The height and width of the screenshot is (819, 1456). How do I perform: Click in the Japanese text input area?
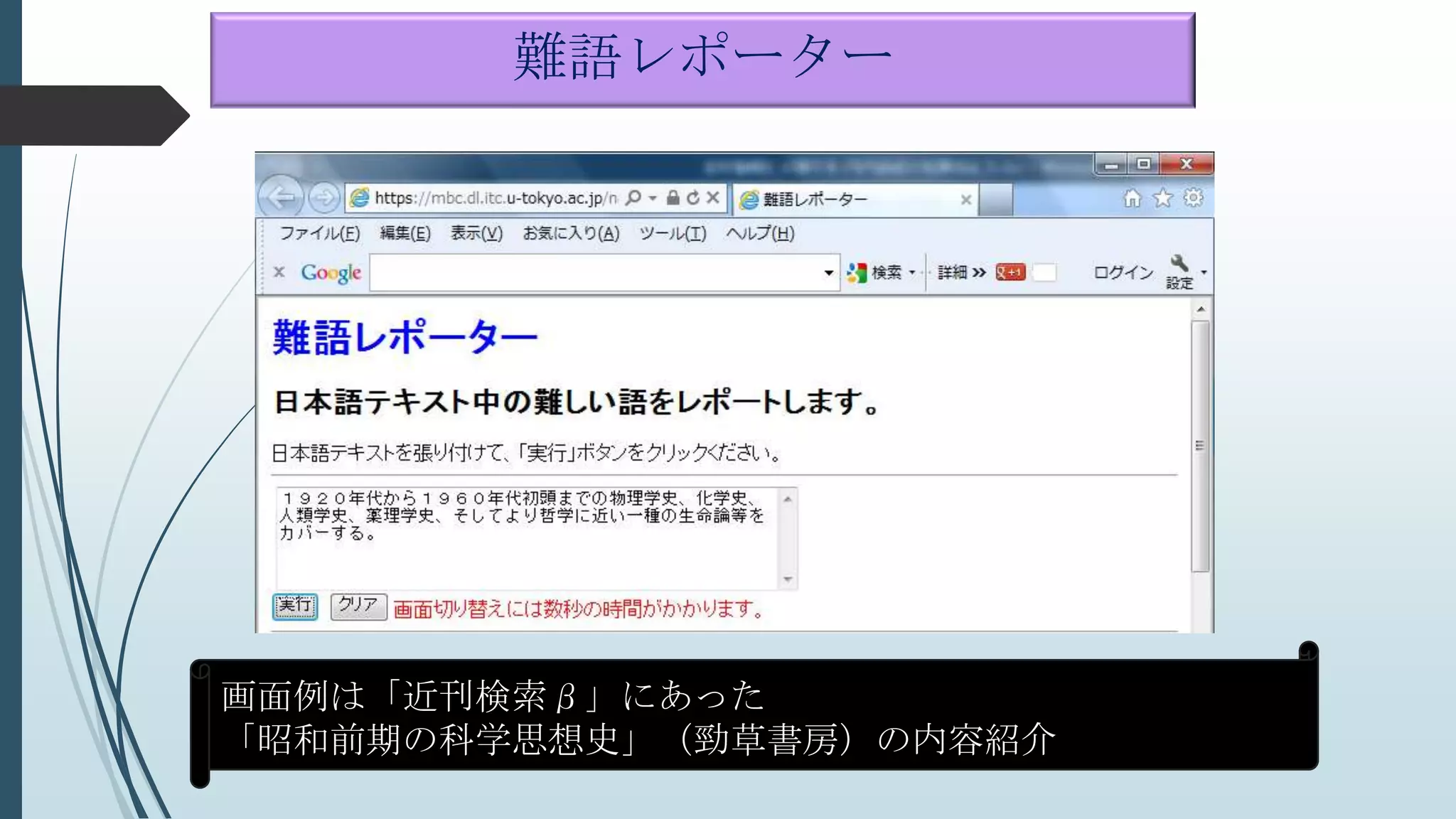tap(528, 538)
